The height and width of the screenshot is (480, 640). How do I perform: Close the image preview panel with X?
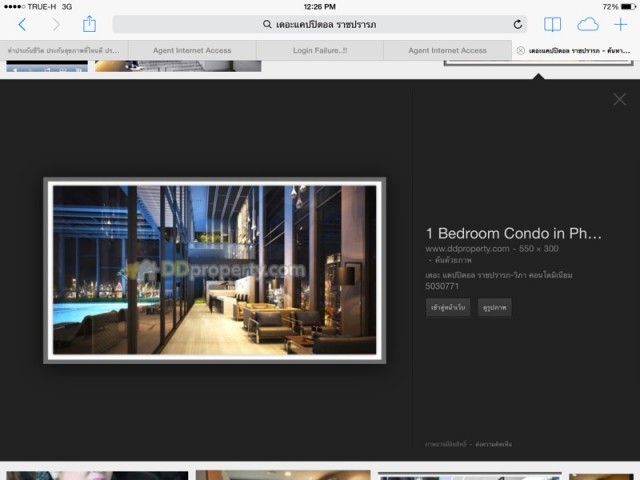tap(619, 99)
